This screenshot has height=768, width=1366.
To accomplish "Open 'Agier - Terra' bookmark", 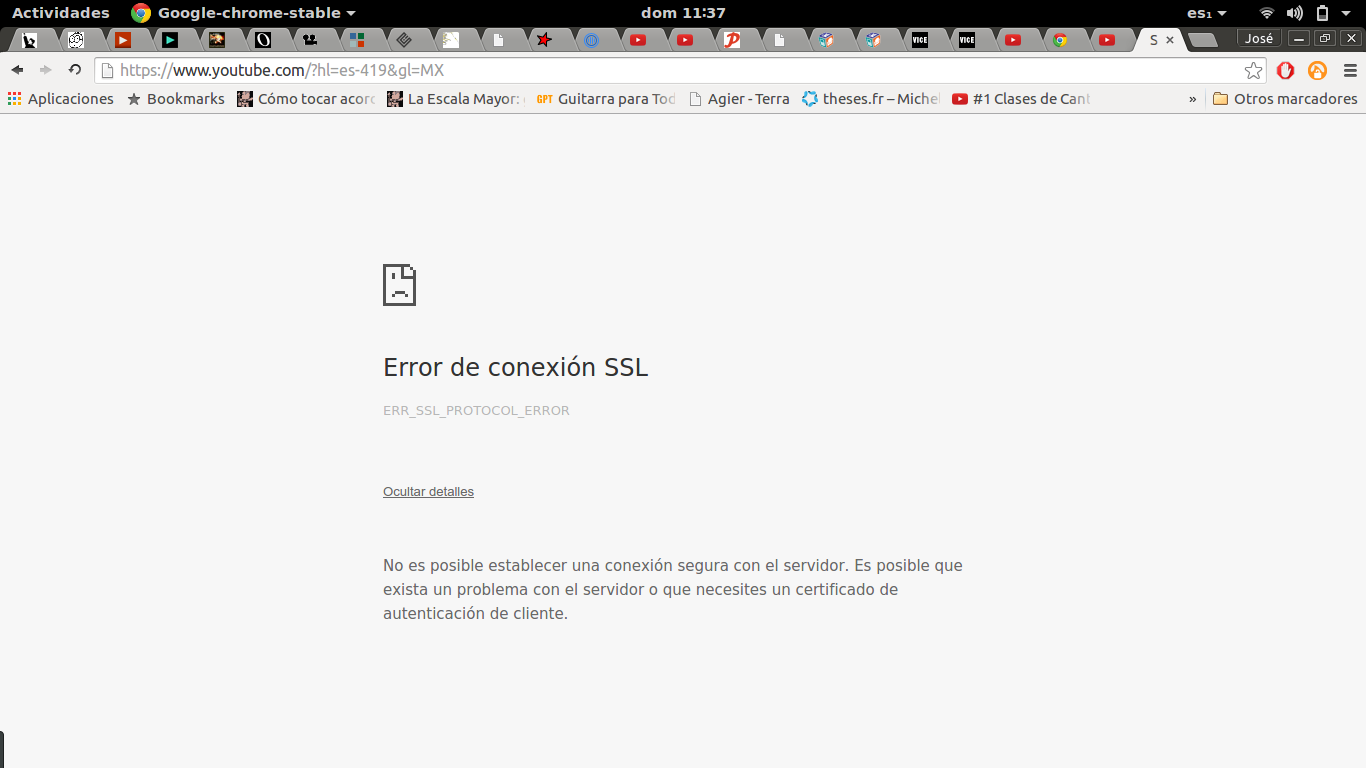I will (x=739, y=99).
